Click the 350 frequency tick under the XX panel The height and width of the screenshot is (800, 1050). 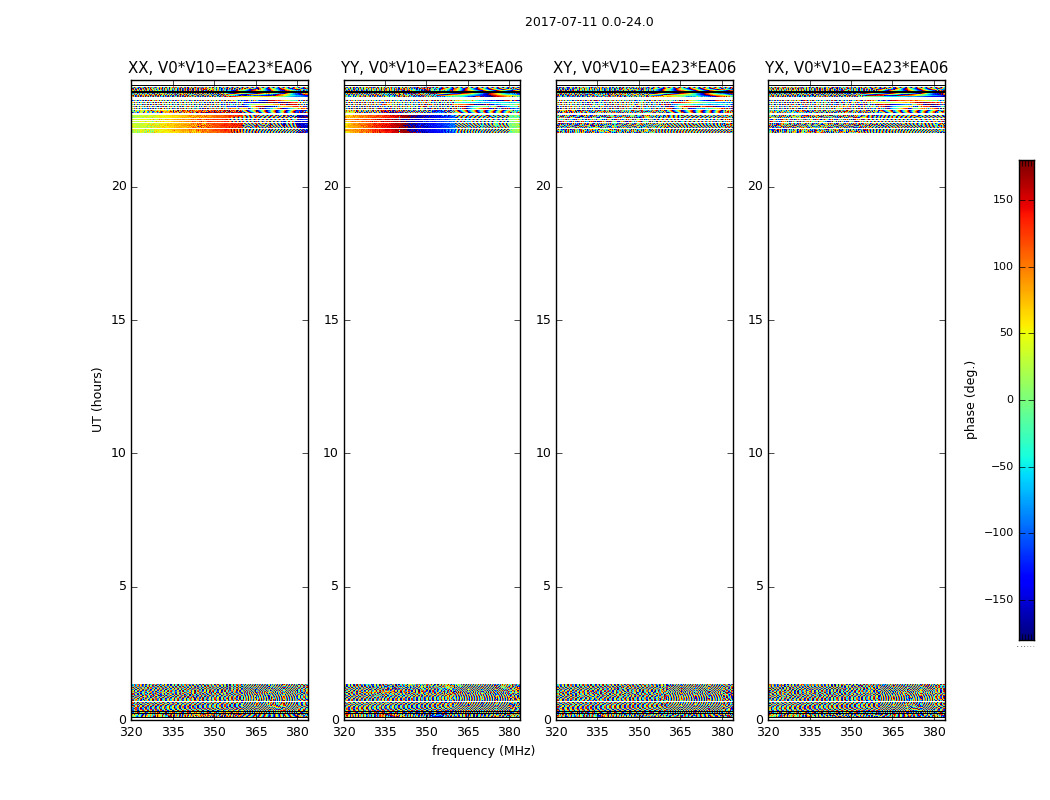click(x=214, y=732)
